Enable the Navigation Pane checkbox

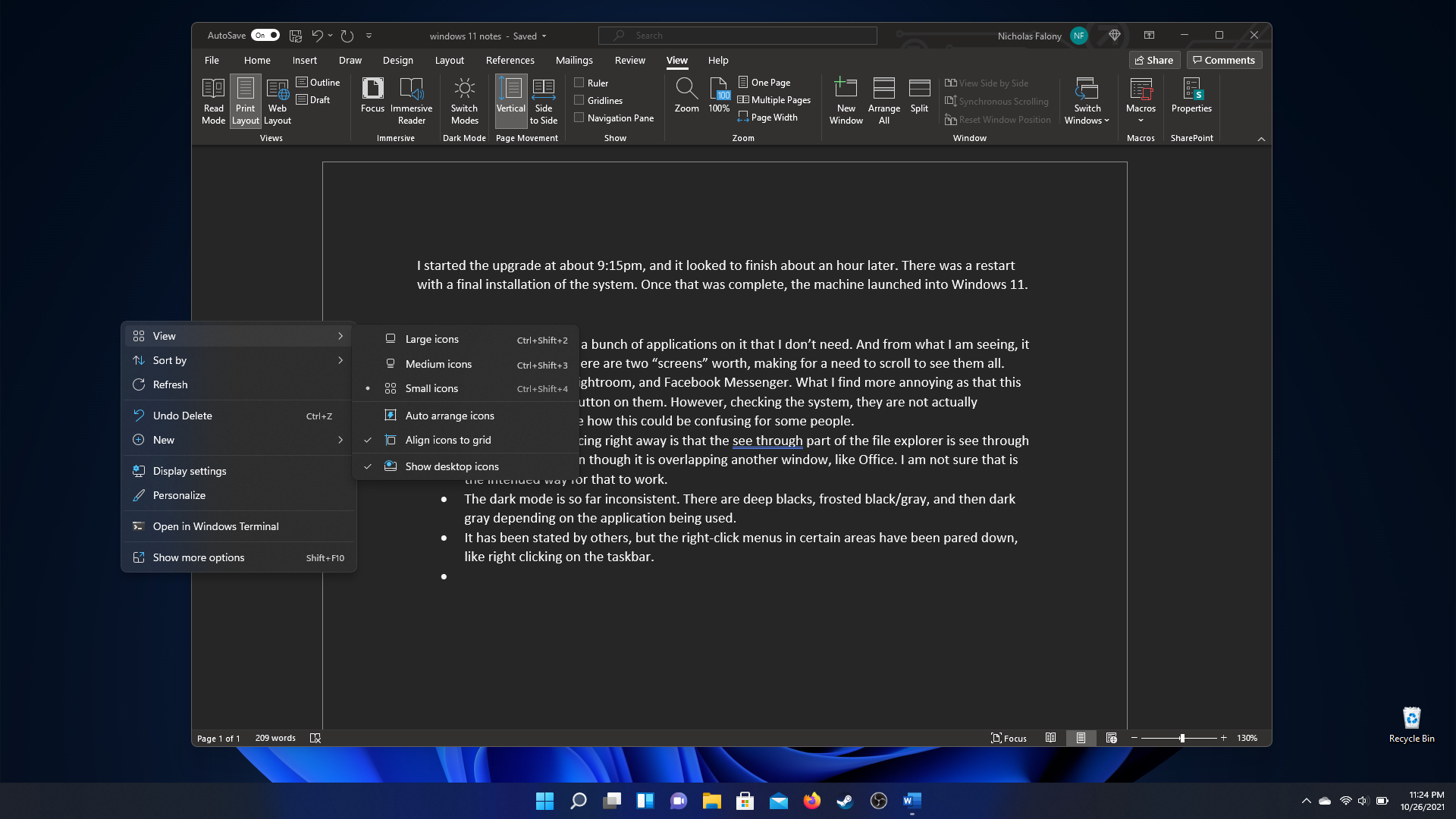click(579, 118)
